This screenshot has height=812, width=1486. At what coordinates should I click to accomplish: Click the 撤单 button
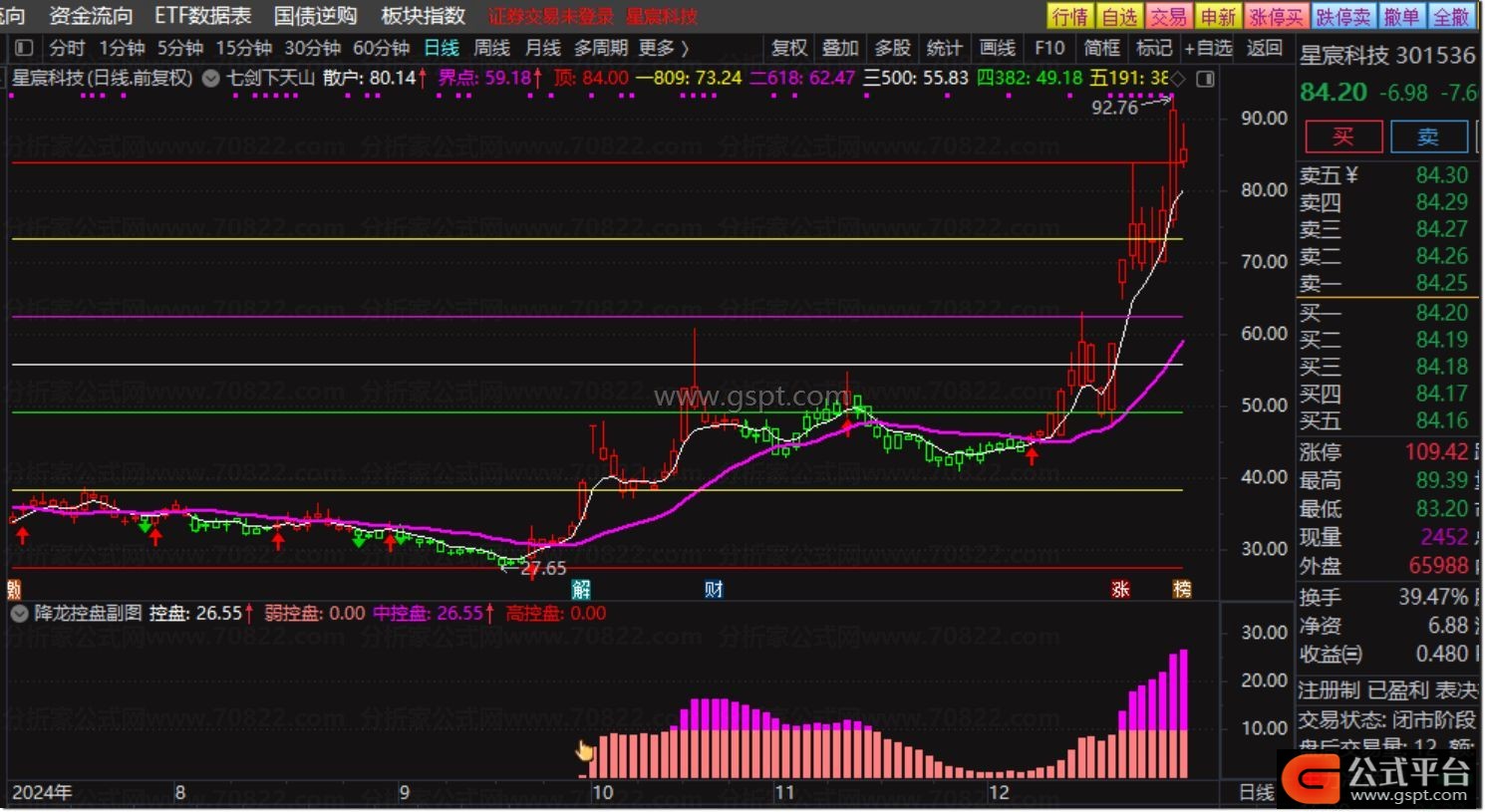(x=1401, y=17)
